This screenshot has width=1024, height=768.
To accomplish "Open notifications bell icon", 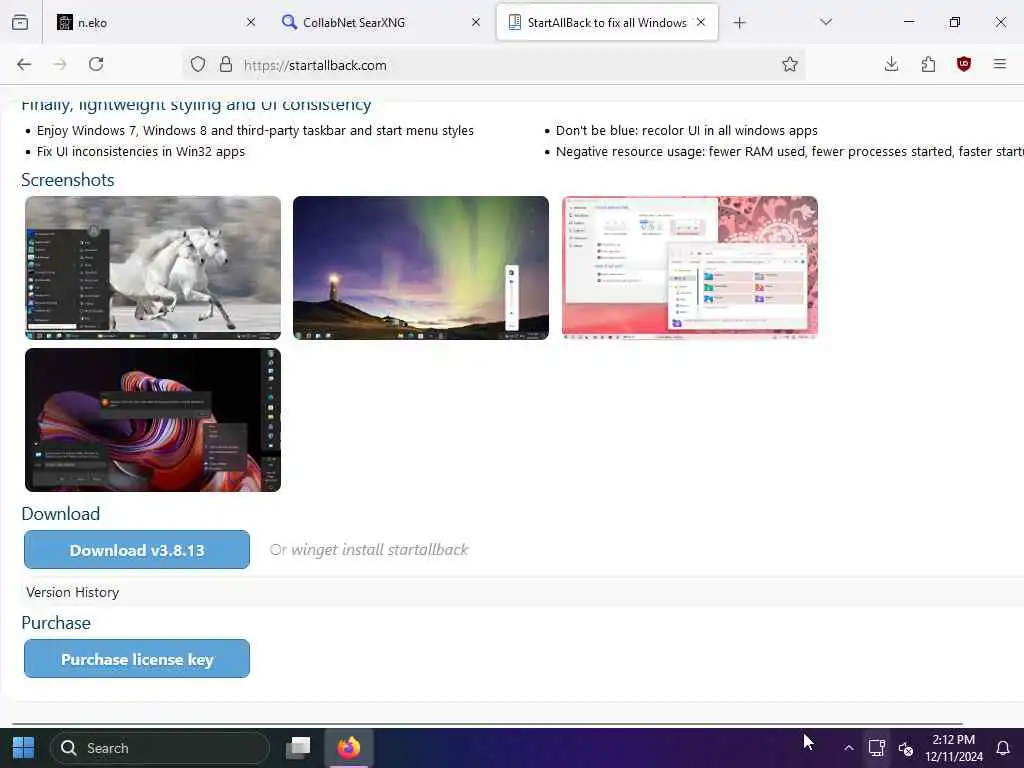I will pos(1003,748).
